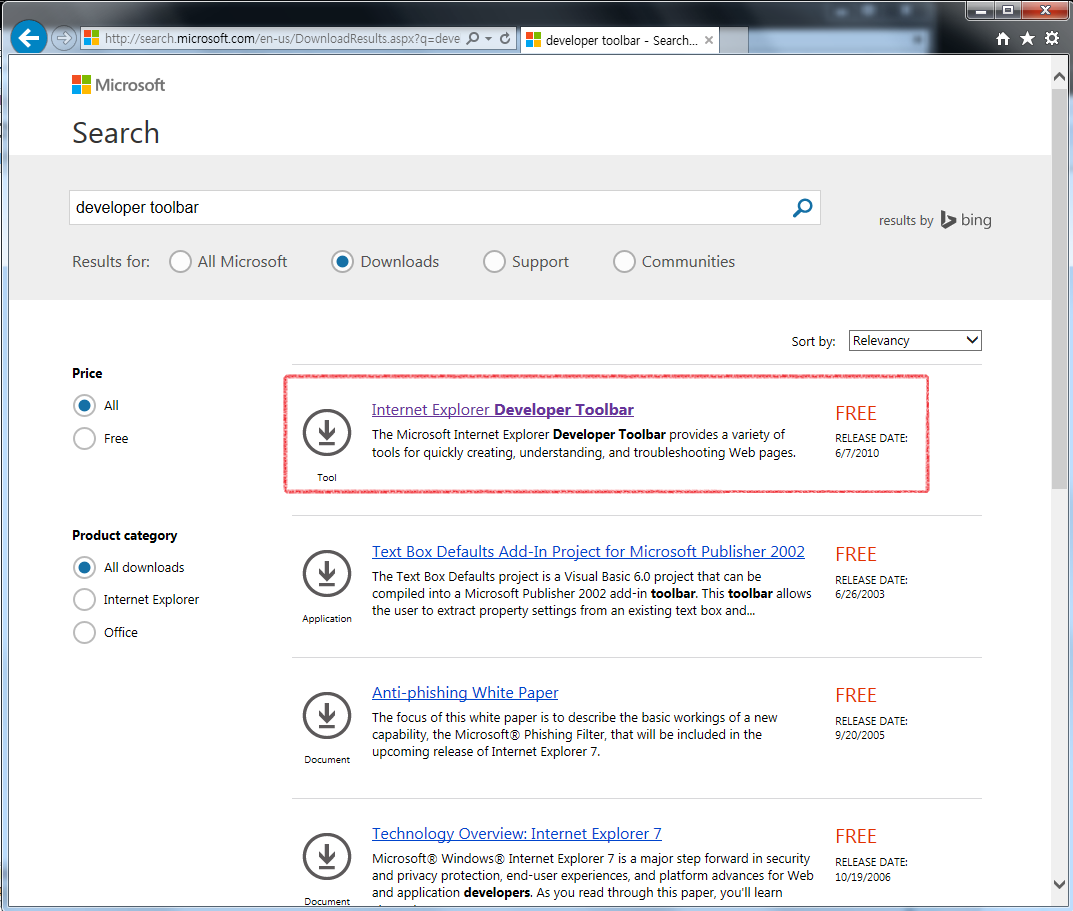Open the Home icon in the browser toolbar

[1003, 39]
